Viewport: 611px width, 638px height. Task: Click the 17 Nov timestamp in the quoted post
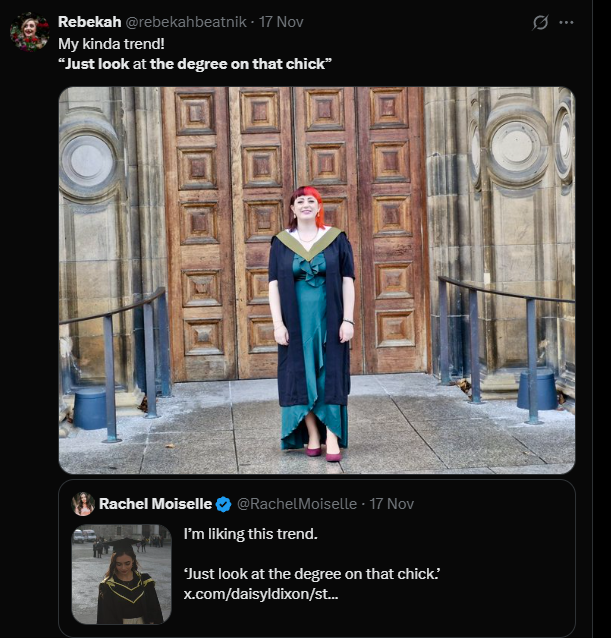click(x=393, y=504)
